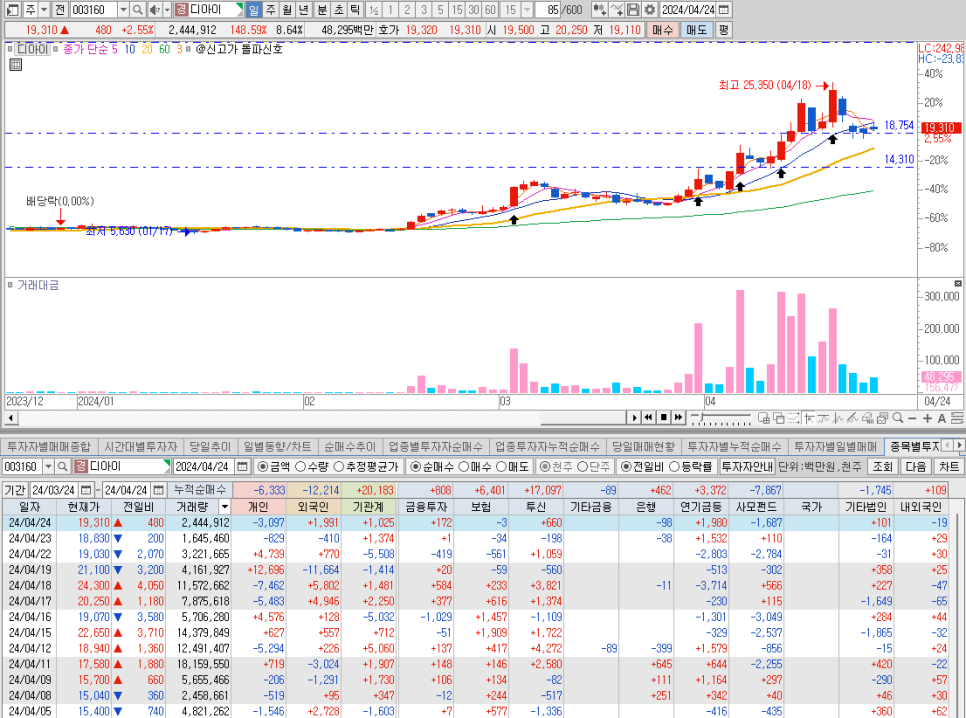Open the 거래량 column dropdown arrow
The height and width of the screenshot is (718, 966).
[225, 507]
